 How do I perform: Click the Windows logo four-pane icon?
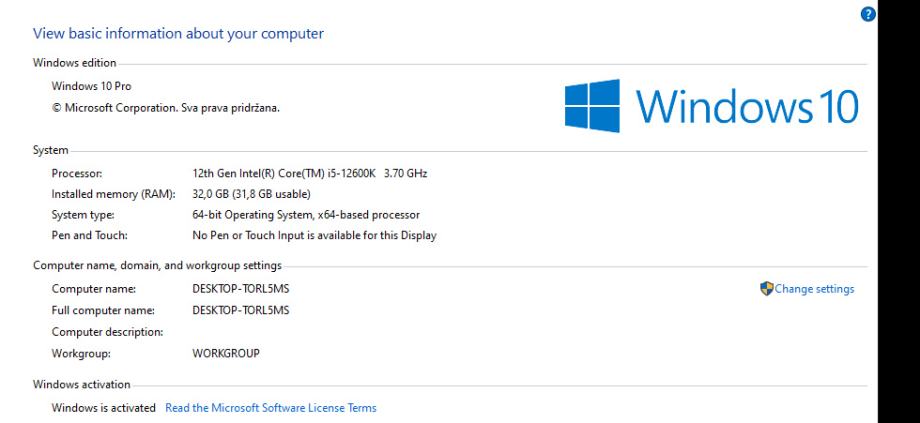point(591,105)
